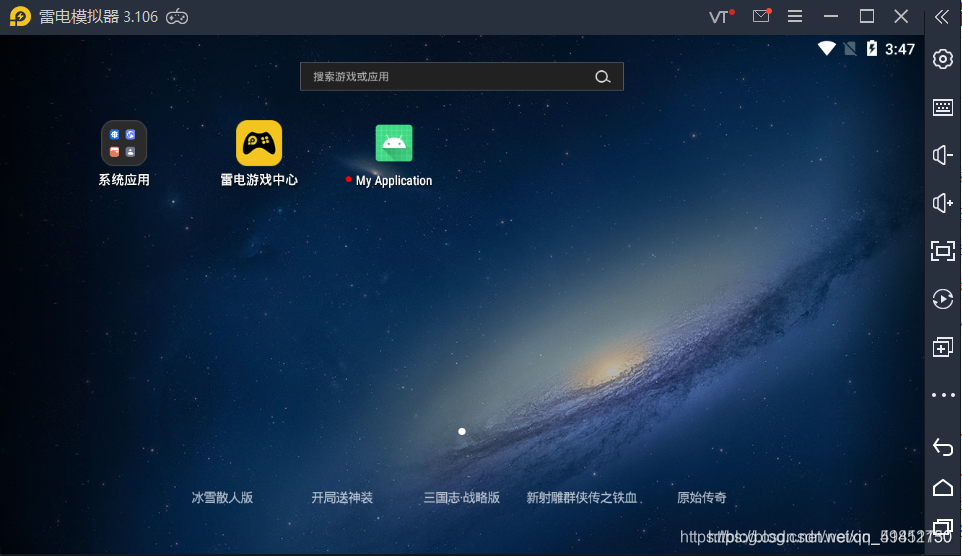Focus the 搜索游戏或应用 search field

461,77
